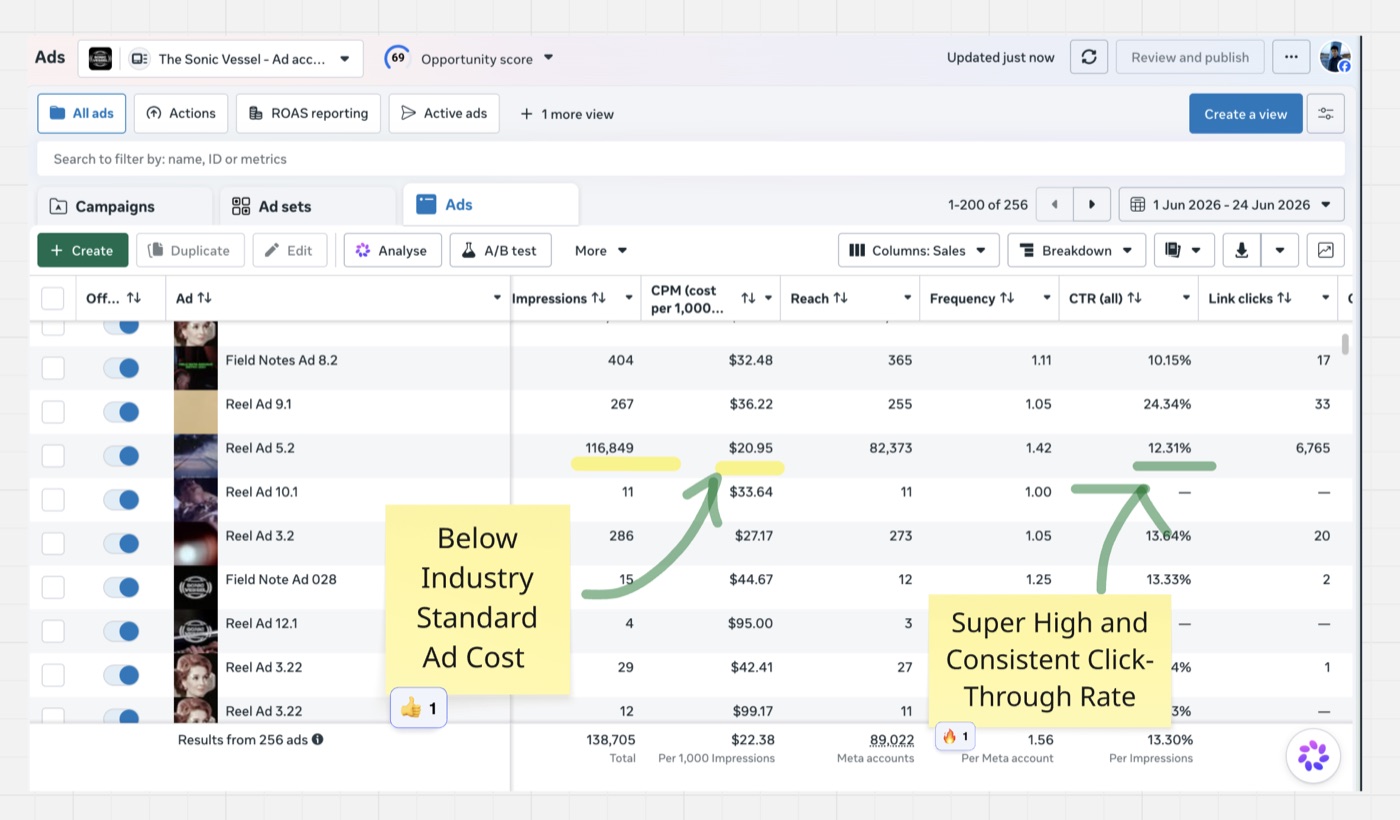
Task: Open the Ad column options caret
Action: tap(497, 298)
